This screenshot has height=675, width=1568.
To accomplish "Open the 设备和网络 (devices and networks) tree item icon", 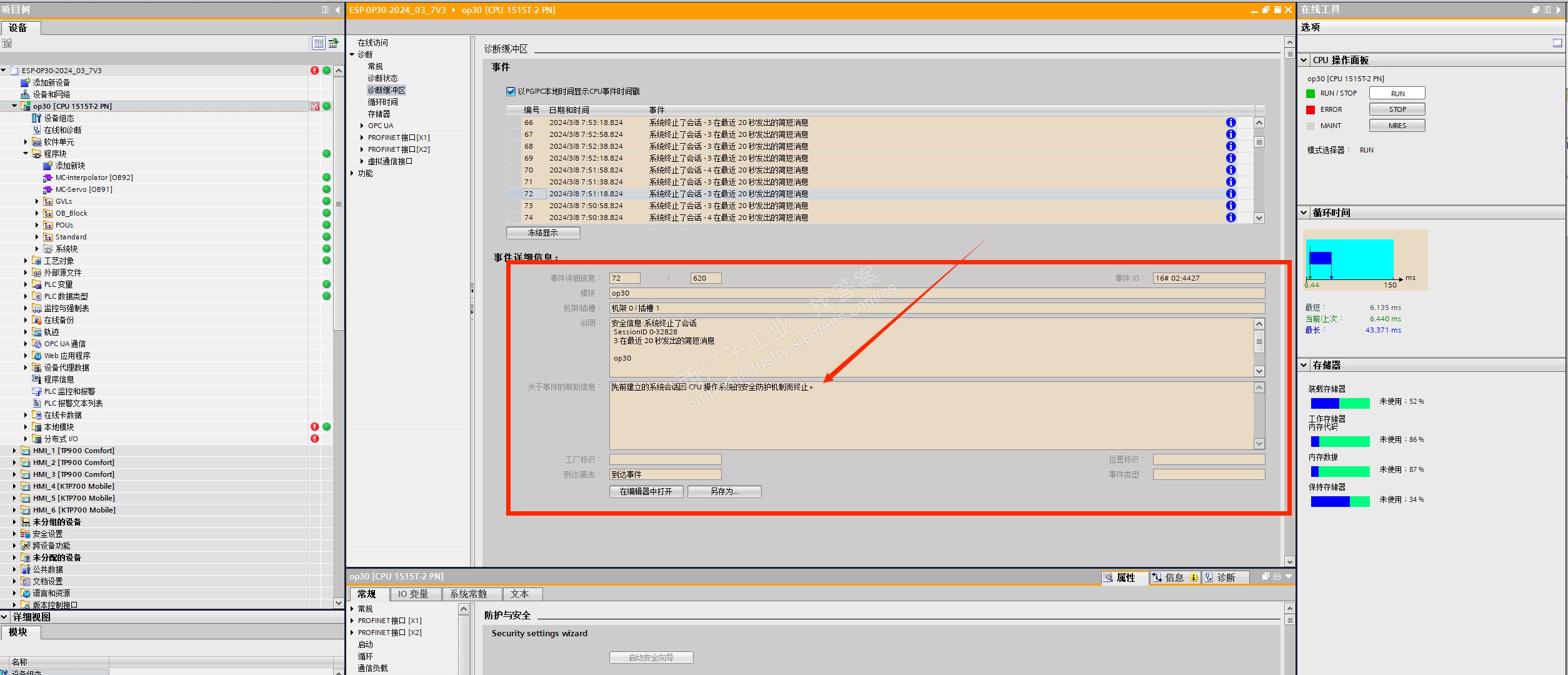I will [x=26, y=94].
